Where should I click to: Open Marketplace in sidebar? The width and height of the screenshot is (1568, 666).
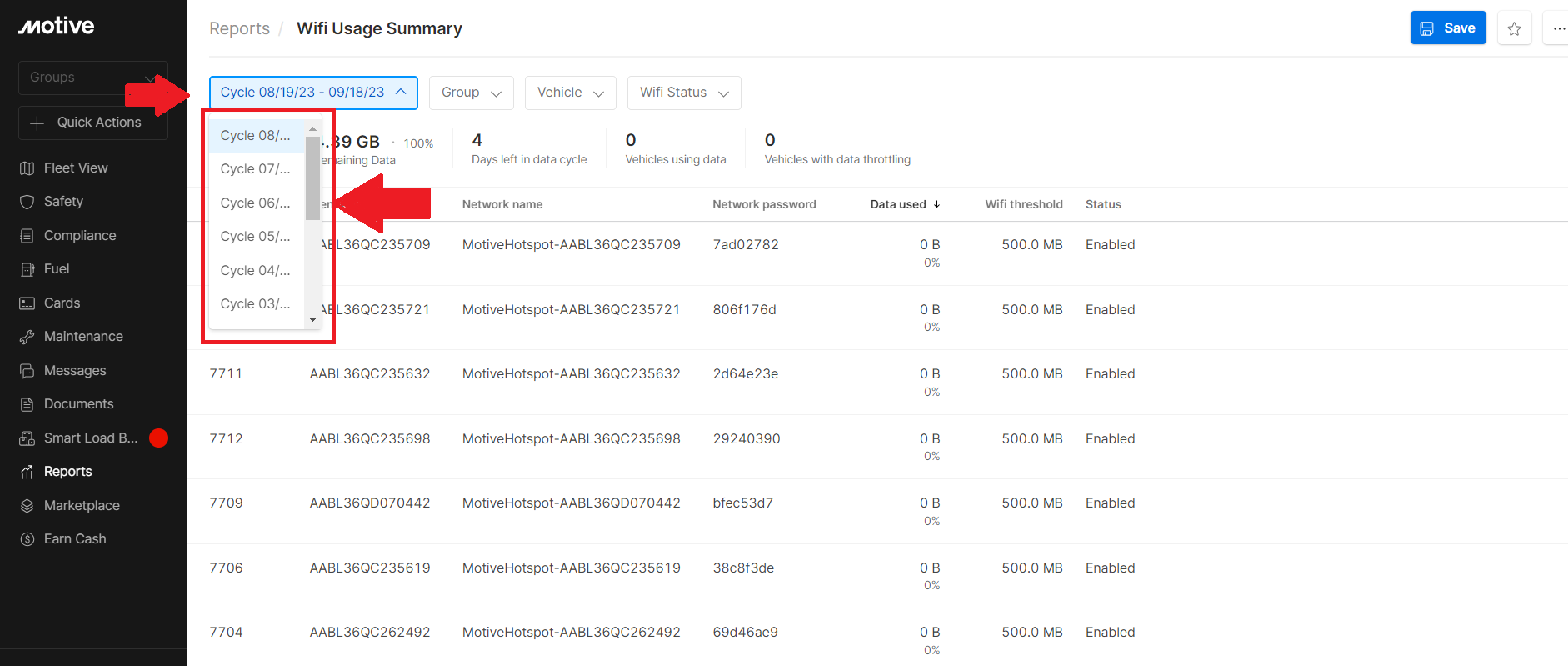click(82, 506)
